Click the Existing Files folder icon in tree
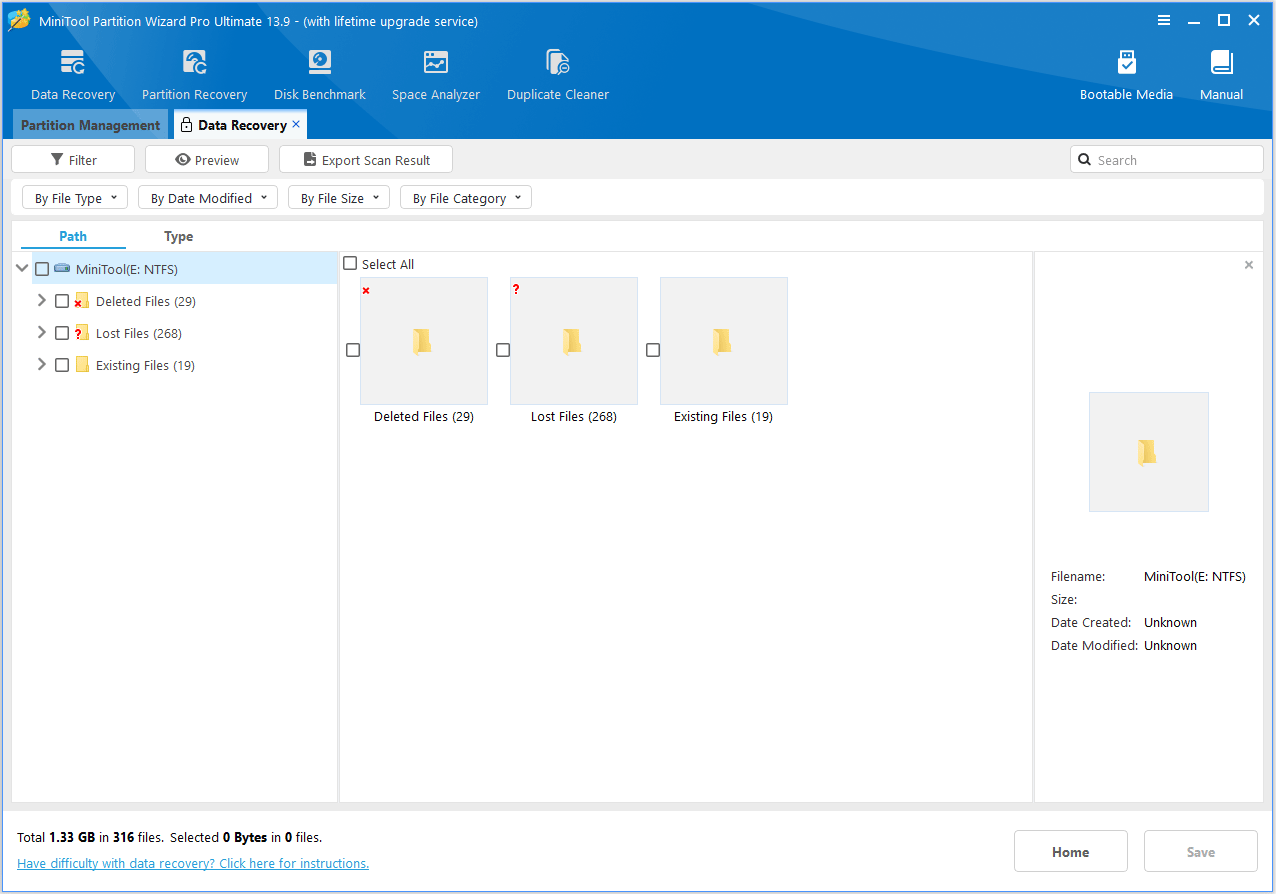The width and height of the screenshot is (1276, 894). coord(82,365)
